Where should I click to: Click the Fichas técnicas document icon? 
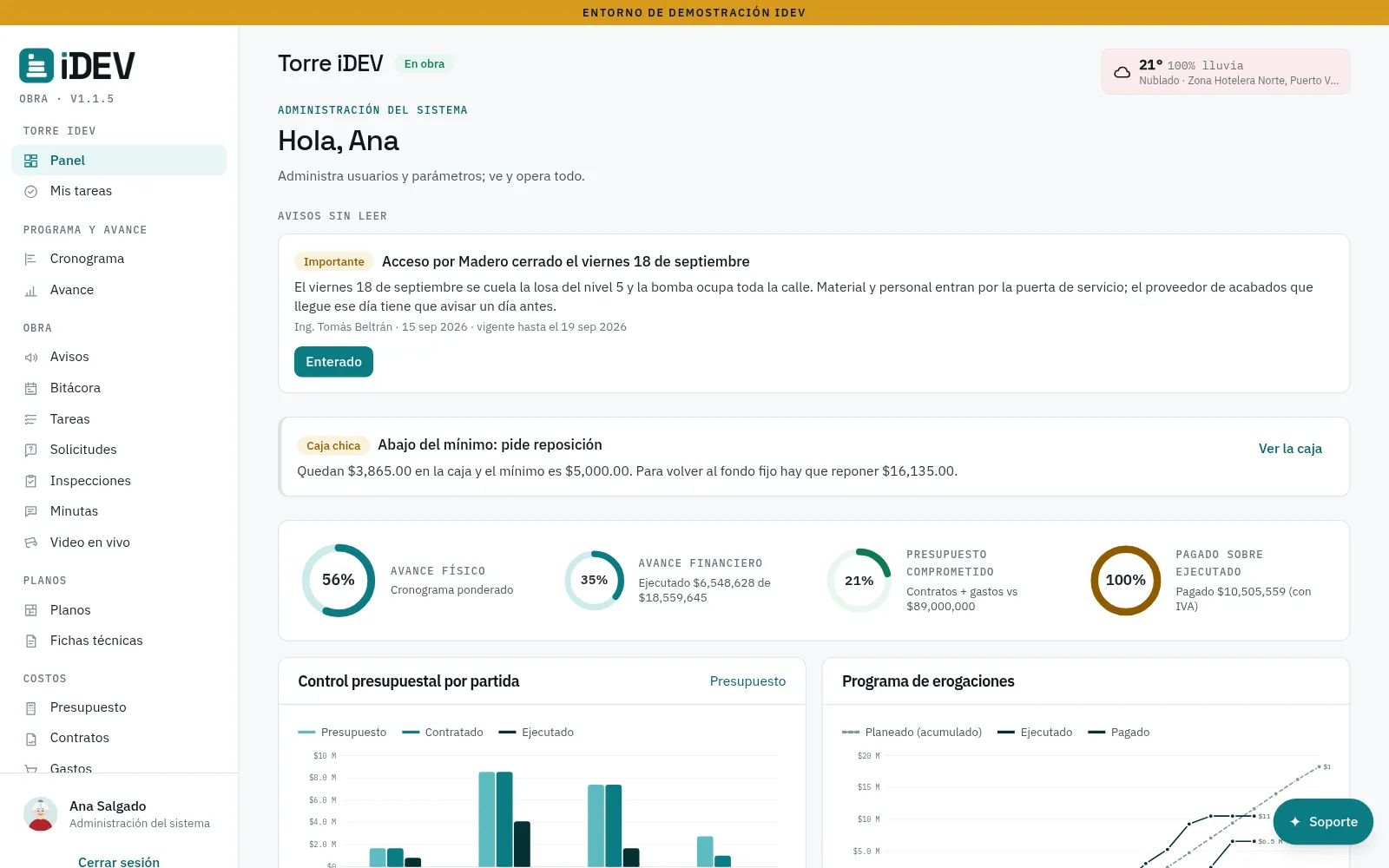pos(31,641)
